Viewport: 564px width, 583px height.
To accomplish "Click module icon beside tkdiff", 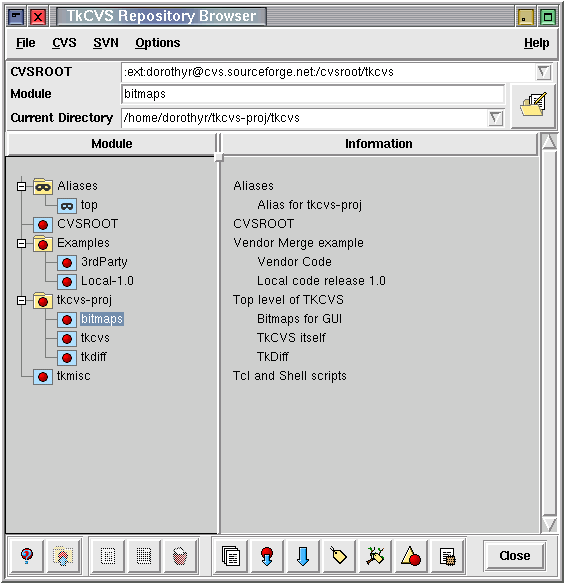I will pos(67,357).
